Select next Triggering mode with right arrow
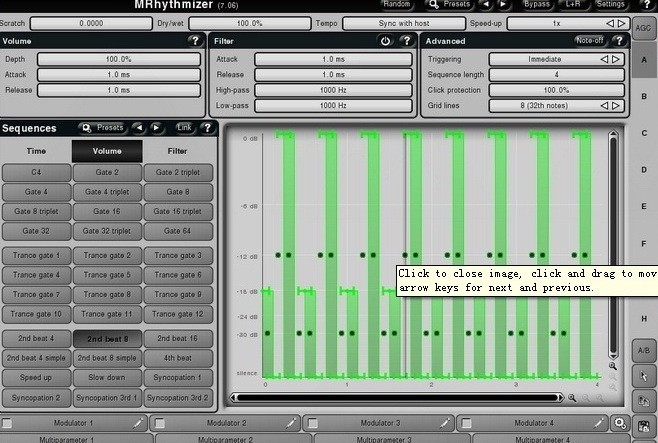 pyautogui.click(x=616, y=59)
